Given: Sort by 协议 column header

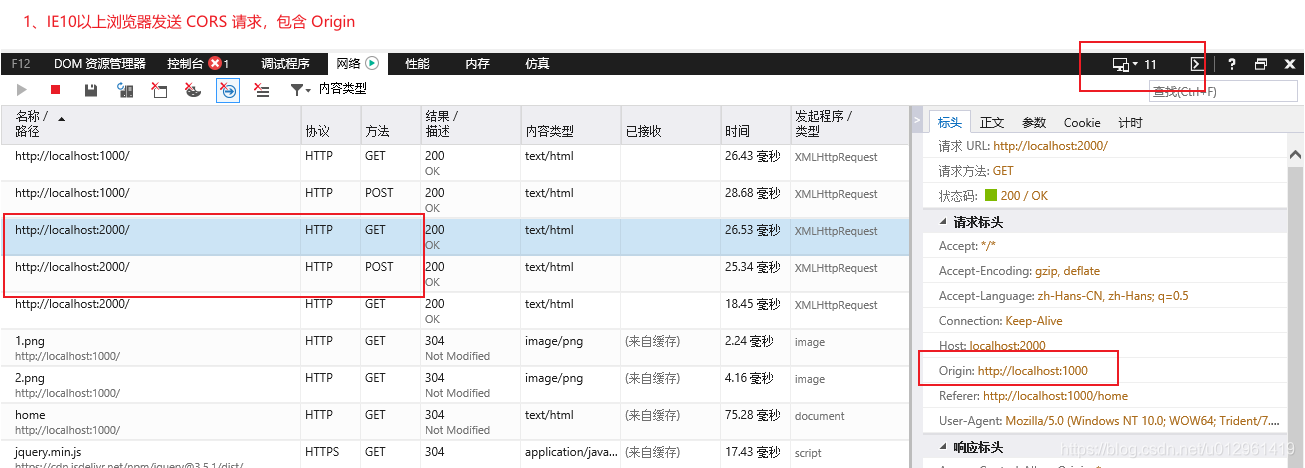Looking at the screenshot, I should pos(331,124).
